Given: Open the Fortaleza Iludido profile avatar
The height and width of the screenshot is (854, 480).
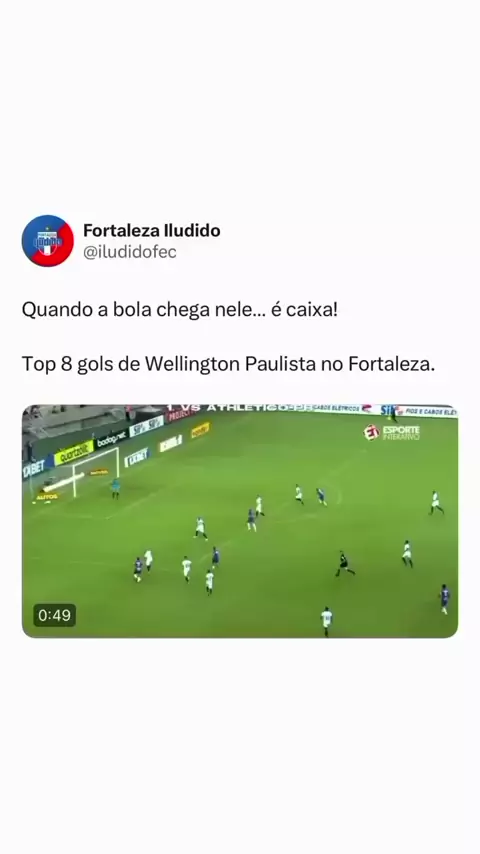Looking at the screenshot, I should pyautogui.click(x=47, y=241).
